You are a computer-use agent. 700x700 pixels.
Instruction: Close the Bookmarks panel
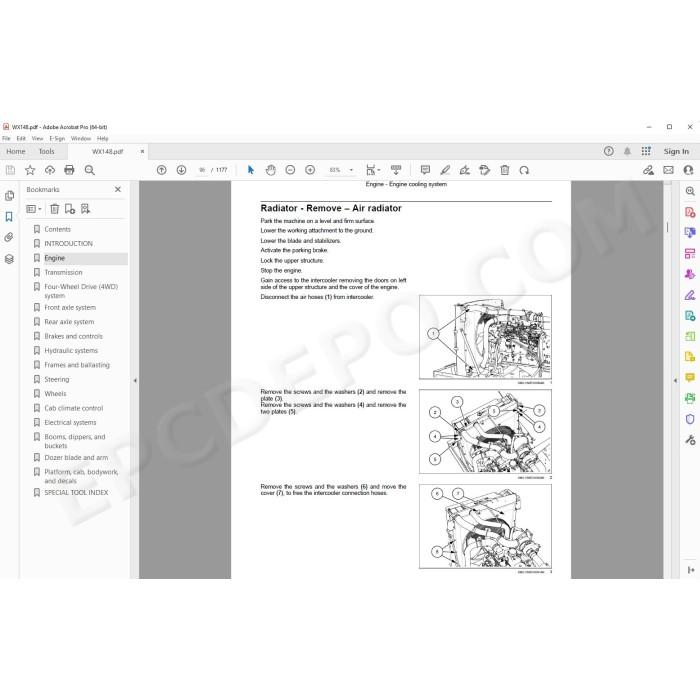click(118, 189)
